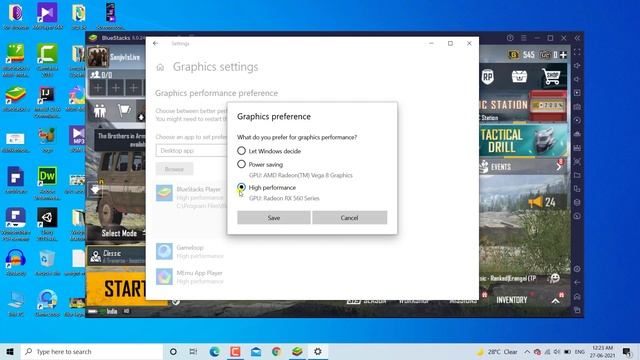Screen dimensions: 640x360
Task: Select Mtmu App Player in the app list
Action: (x=191, y=277)
